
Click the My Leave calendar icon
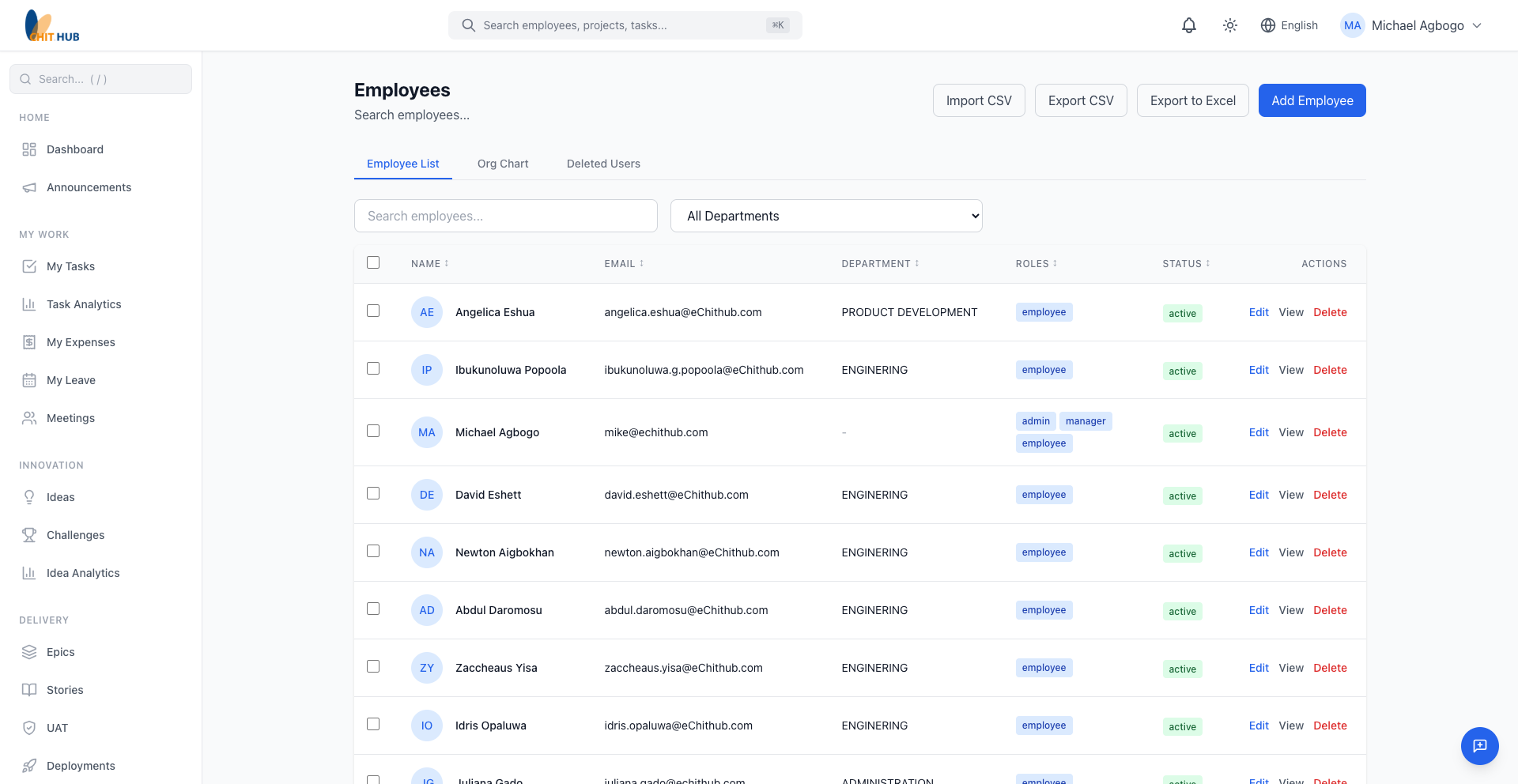click(29, 380)
